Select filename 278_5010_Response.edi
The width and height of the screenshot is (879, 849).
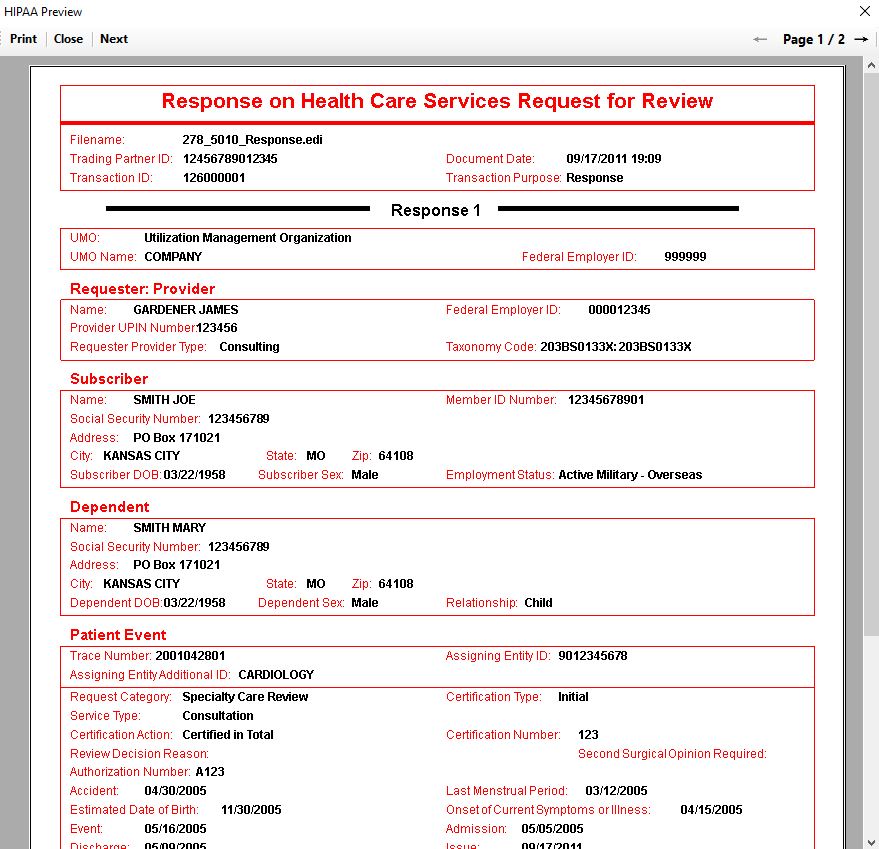point(252,140)
